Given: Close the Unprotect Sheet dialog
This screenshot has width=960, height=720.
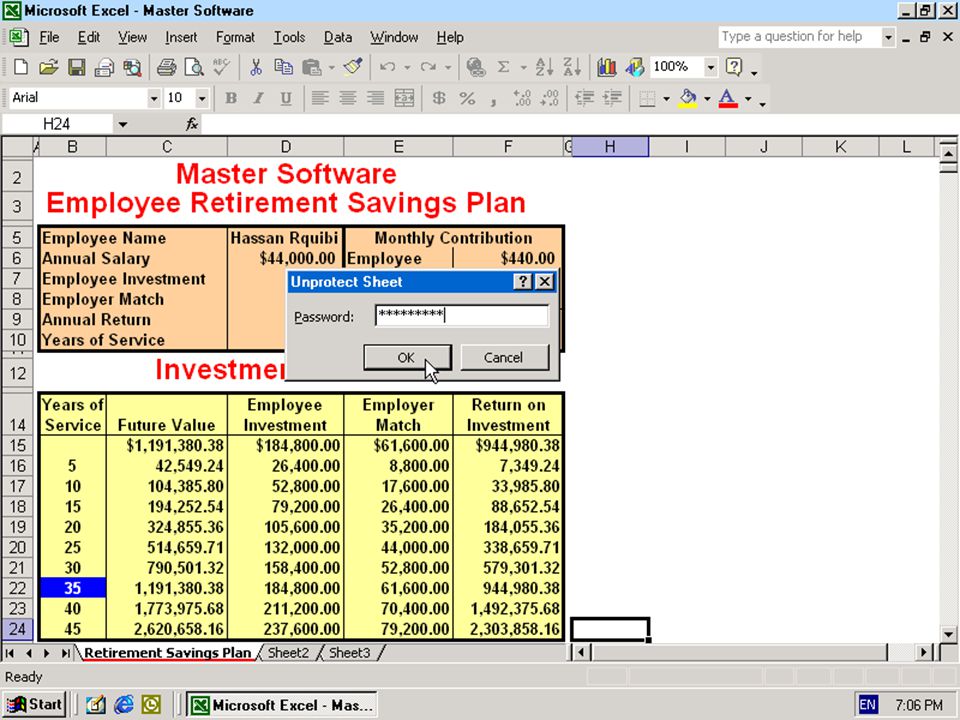Looking at the screenshot, I should tap(544, 282).
